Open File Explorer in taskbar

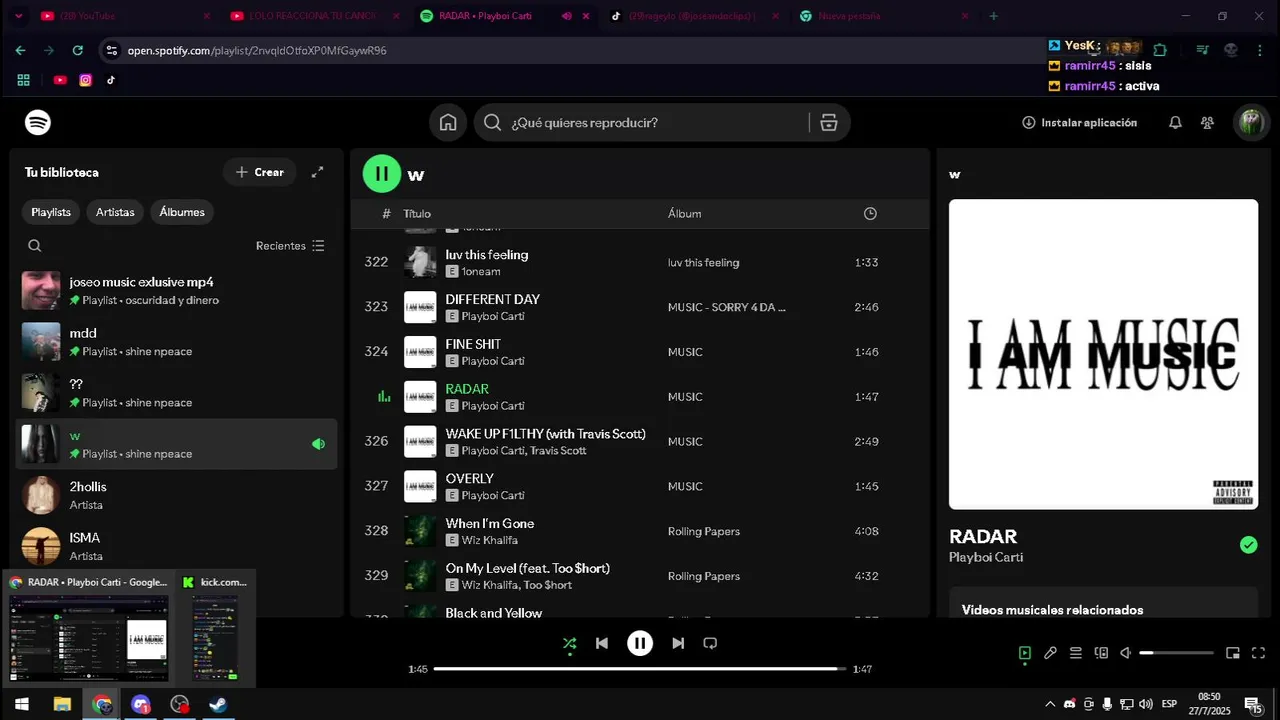62,704
